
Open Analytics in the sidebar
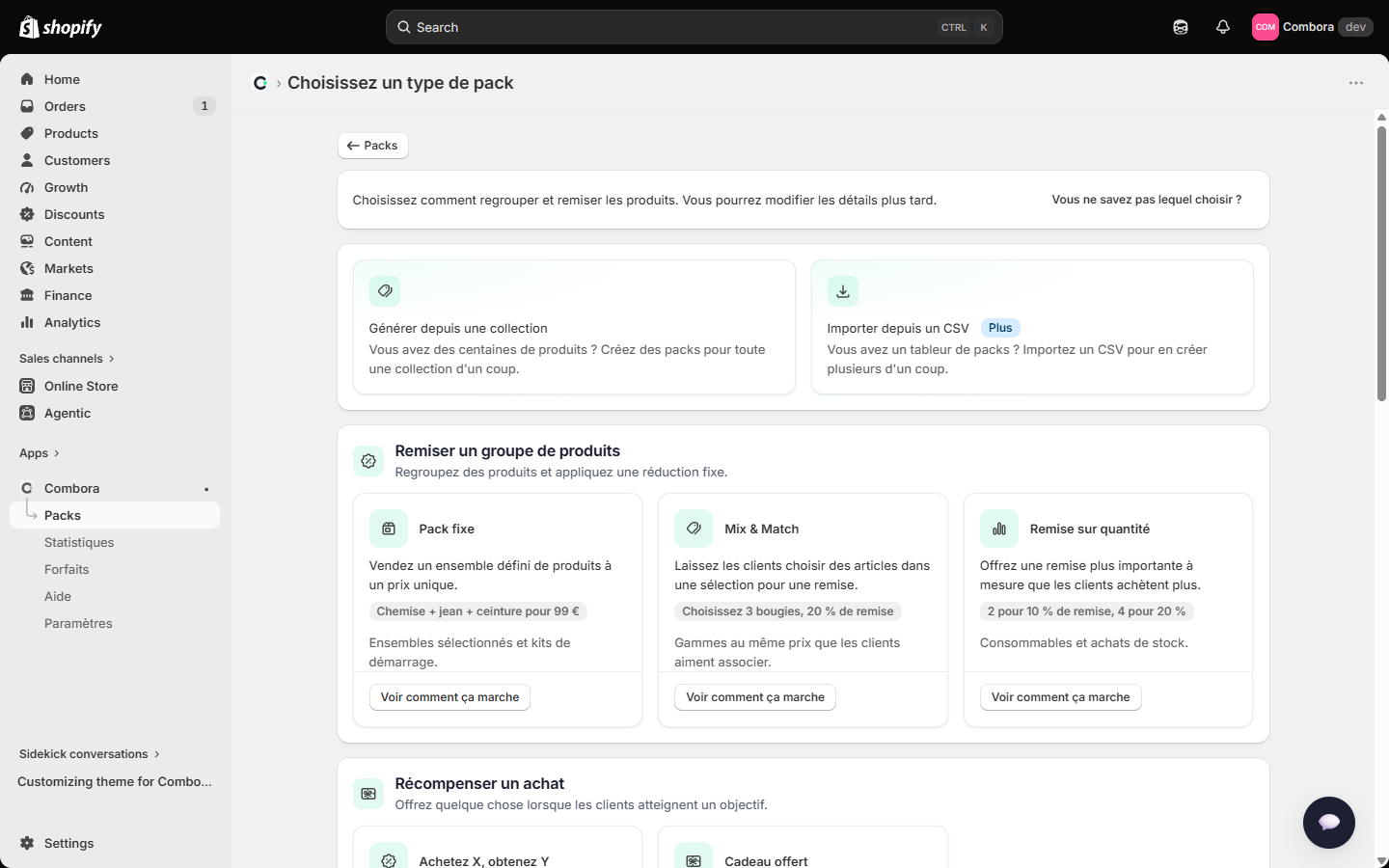115,322
